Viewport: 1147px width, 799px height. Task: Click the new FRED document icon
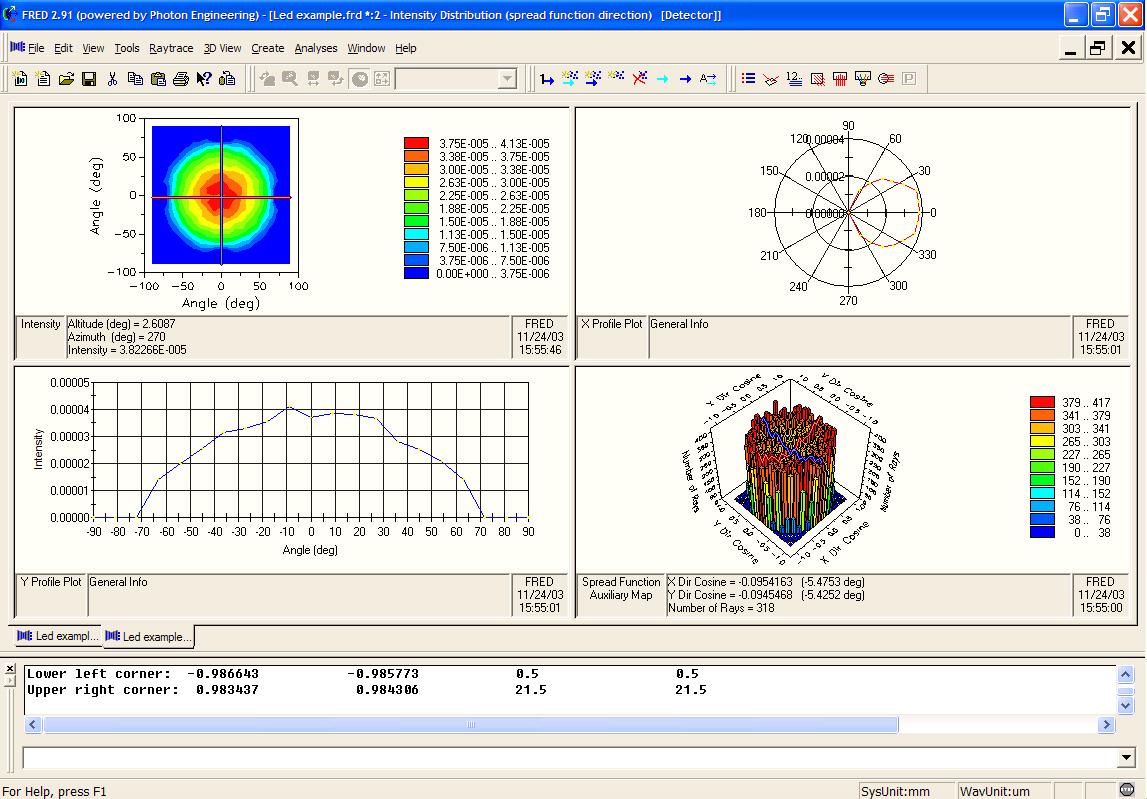[20, 78]
